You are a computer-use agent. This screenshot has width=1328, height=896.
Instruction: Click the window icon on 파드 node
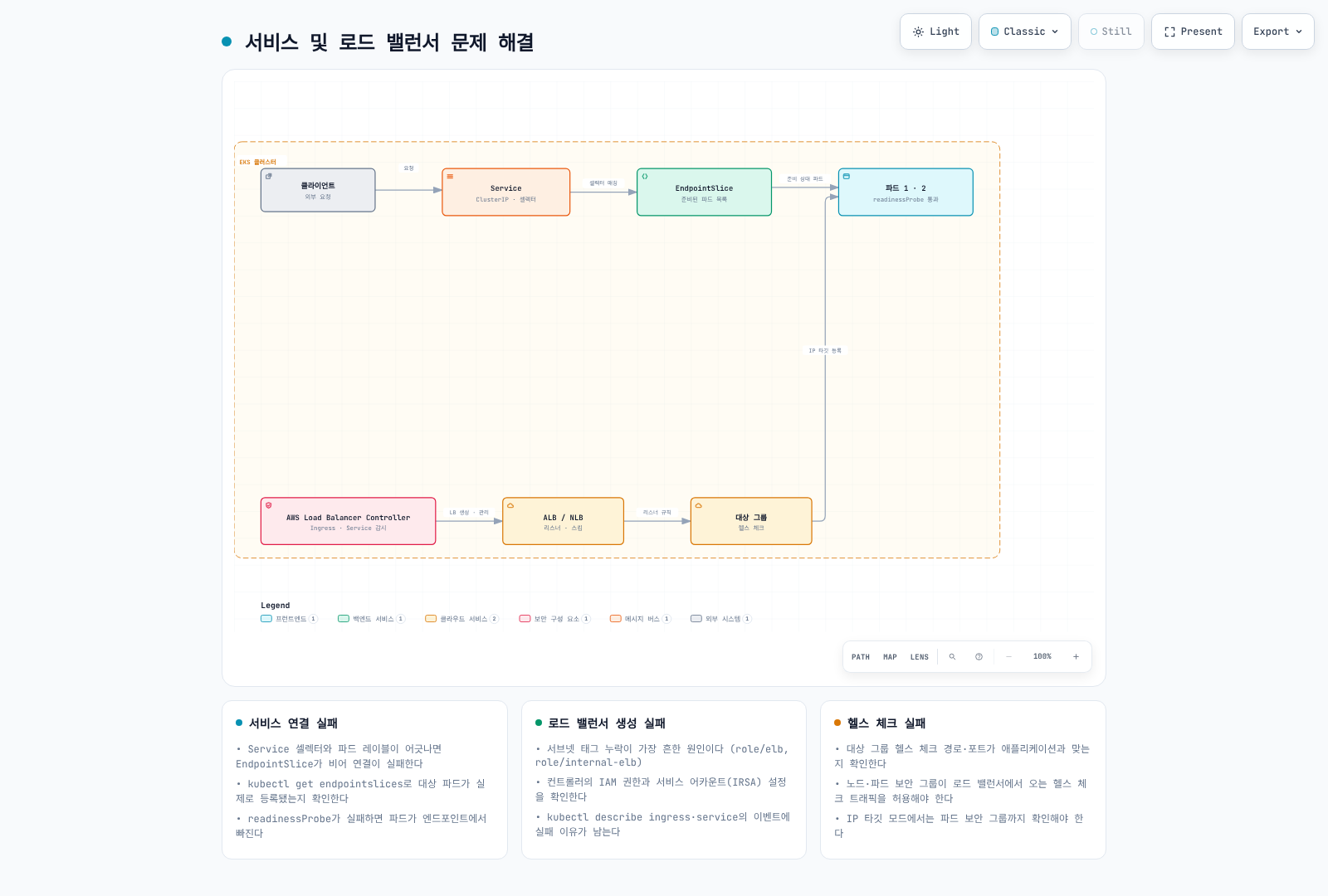[847, 177]
